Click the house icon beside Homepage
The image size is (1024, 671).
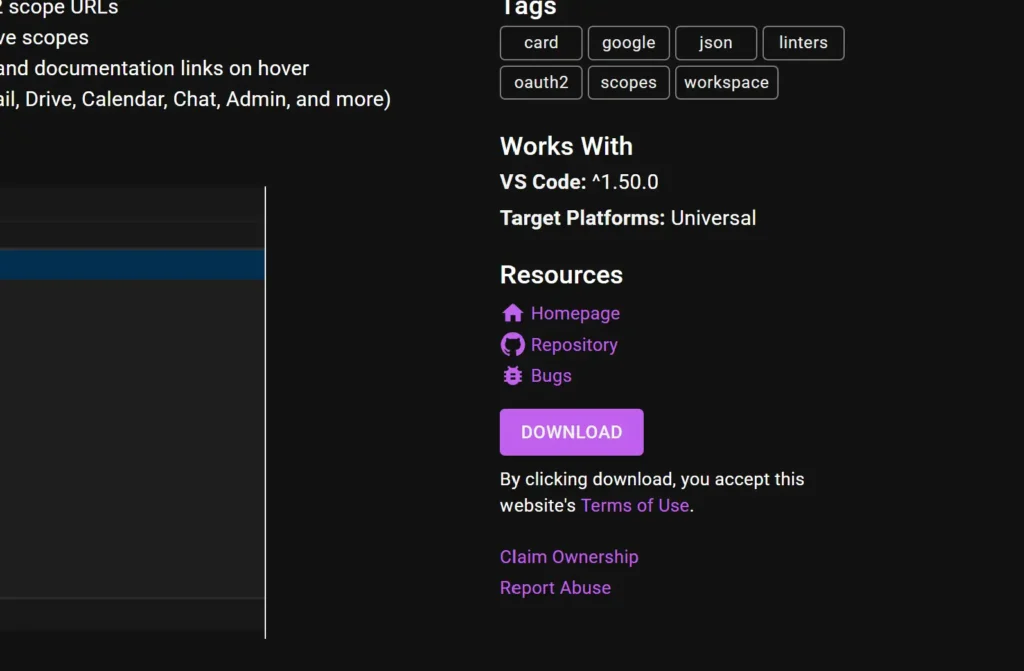coord(512,313)
